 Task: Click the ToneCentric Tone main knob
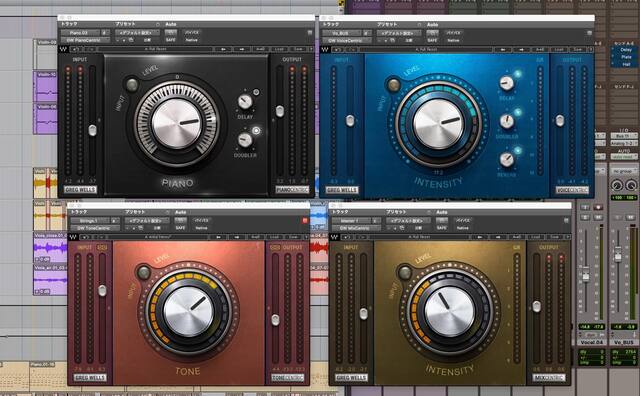189,311
